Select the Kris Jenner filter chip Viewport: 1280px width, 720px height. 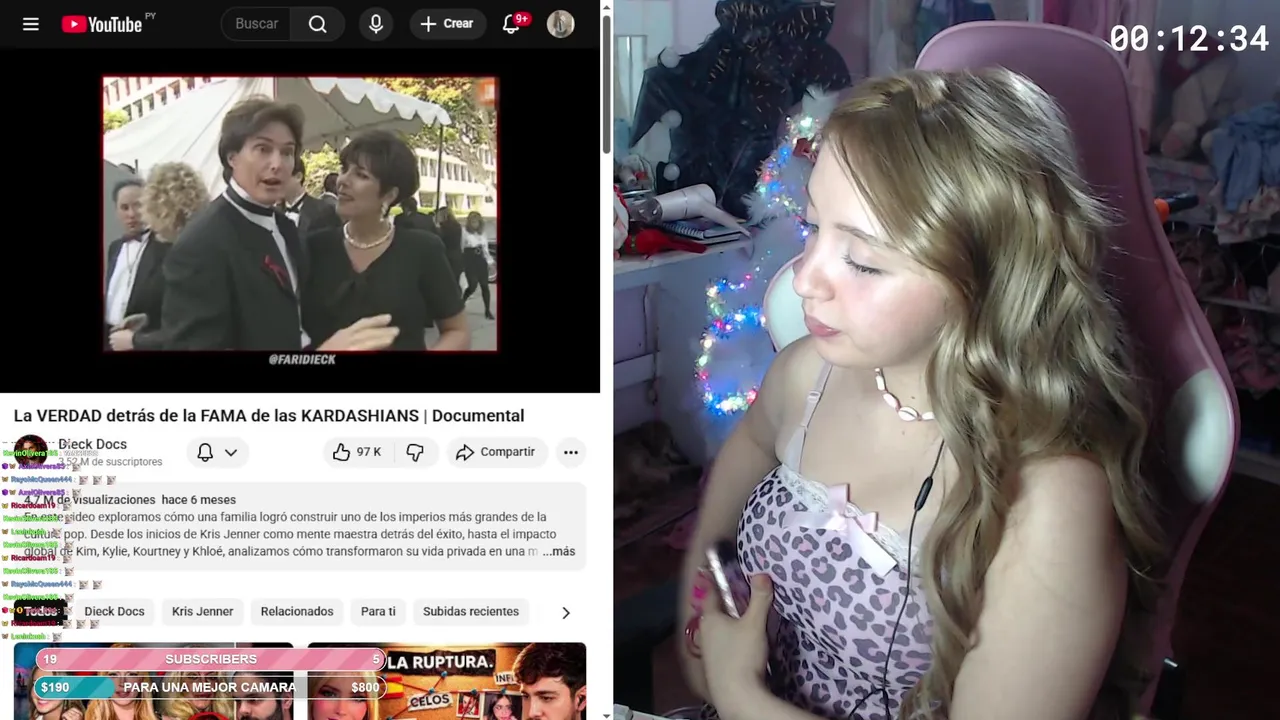(202, 611)
